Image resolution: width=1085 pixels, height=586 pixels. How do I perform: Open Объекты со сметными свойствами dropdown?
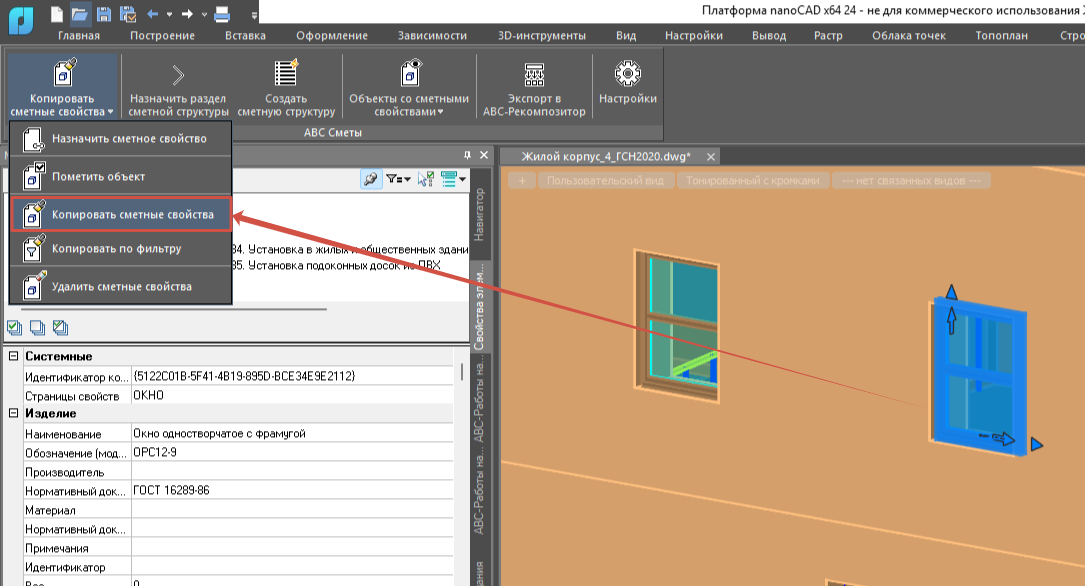(409, 87)
